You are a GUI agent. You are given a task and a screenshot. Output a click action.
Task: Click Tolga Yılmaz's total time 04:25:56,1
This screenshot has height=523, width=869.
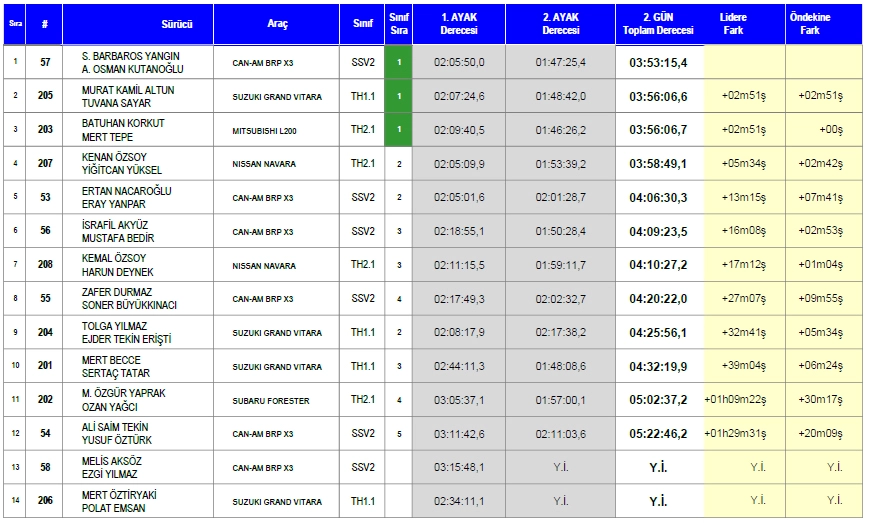click(x=660, y=333)
